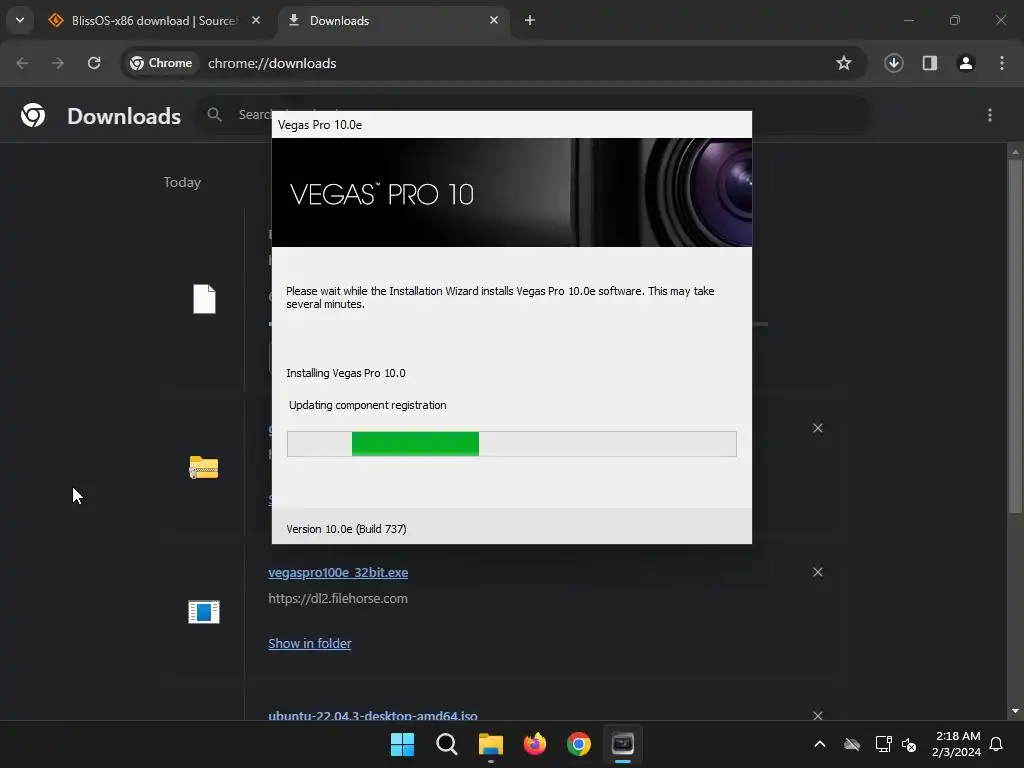
Task: Open Windows taskbar search
Action: coord(447,744)
